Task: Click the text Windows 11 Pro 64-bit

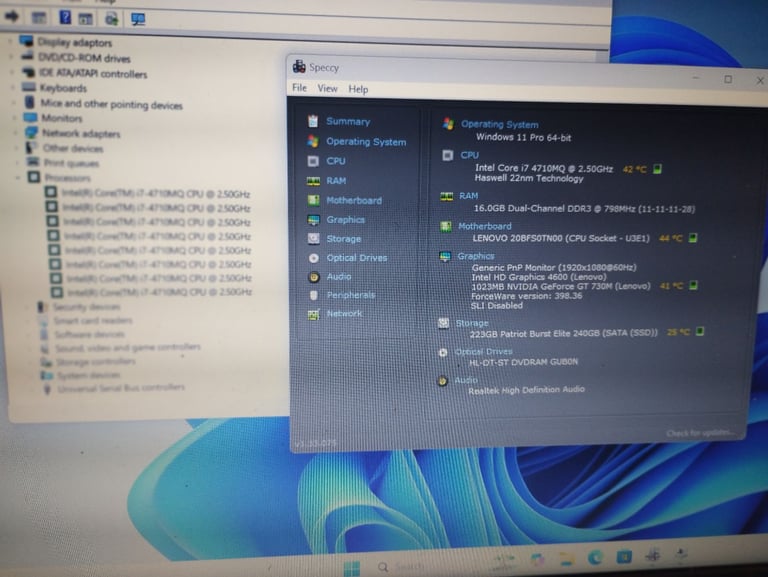Action: click(x=524, y=138)
